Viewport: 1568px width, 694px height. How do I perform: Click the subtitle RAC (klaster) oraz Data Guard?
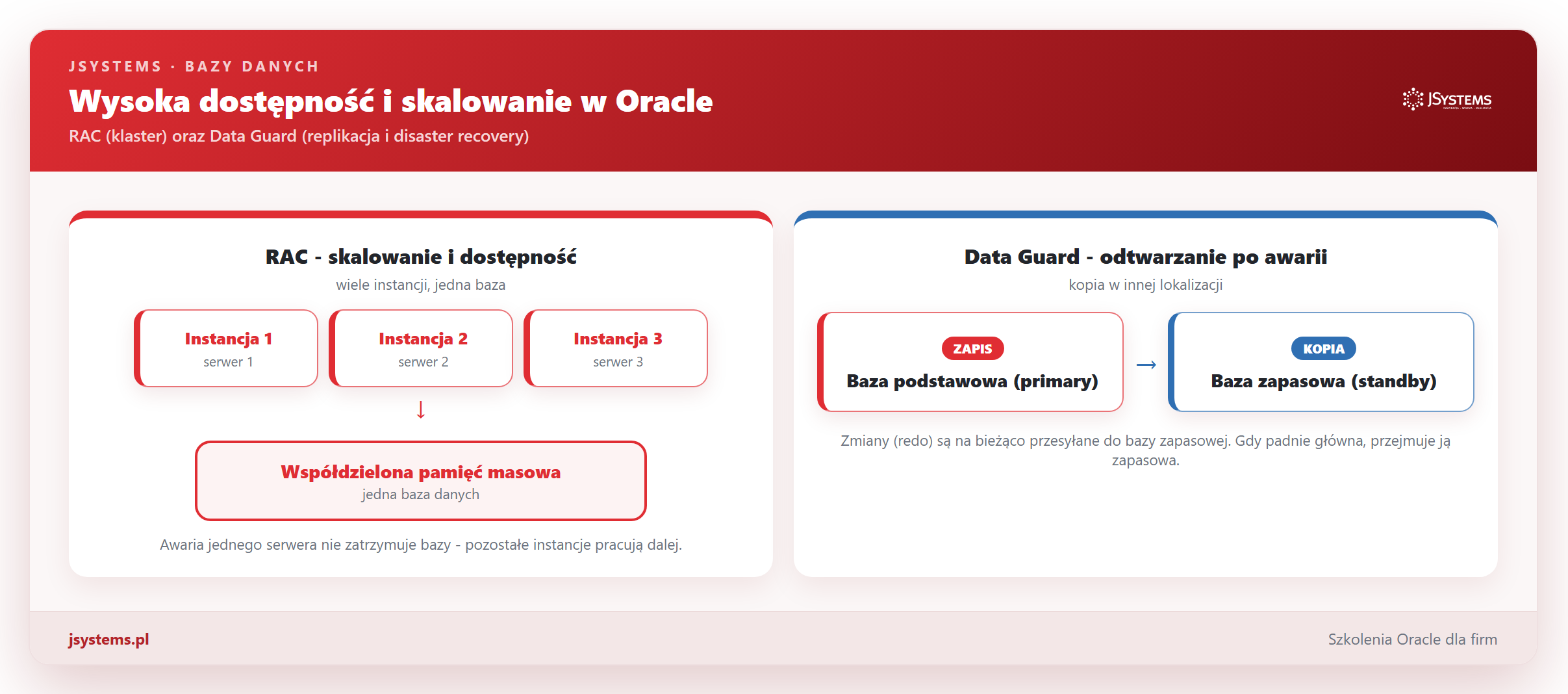coord(299,136)
